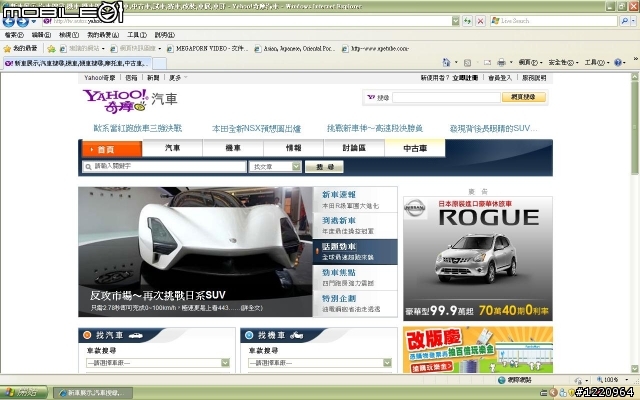Click the read mail envelope icon
Image resolution: width=640 pixels, height=400 pixels.
[x=487, y=62]
